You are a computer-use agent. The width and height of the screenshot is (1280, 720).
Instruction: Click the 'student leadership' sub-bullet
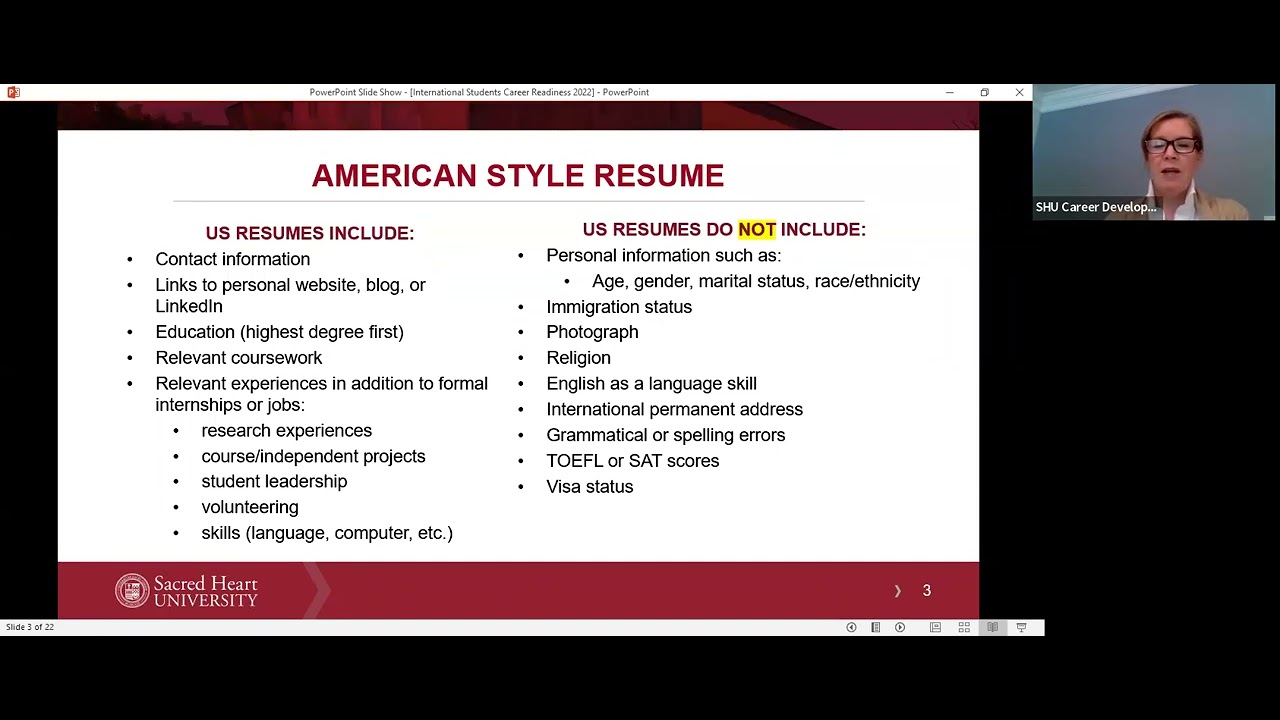(x=274, y=481)
